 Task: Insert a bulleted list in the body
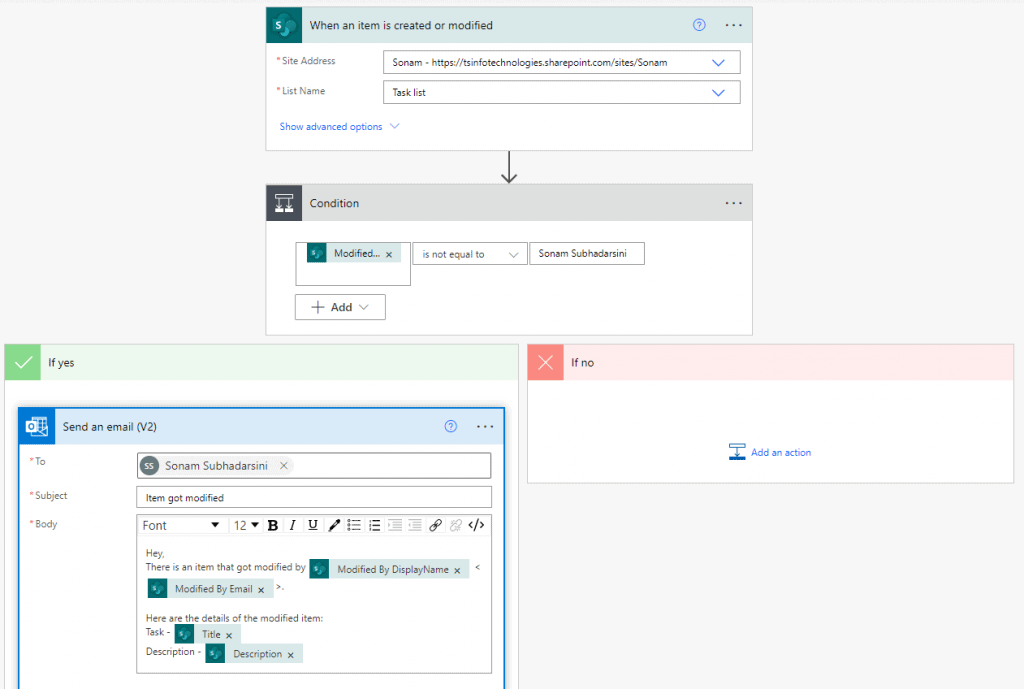tap(354, 526)
